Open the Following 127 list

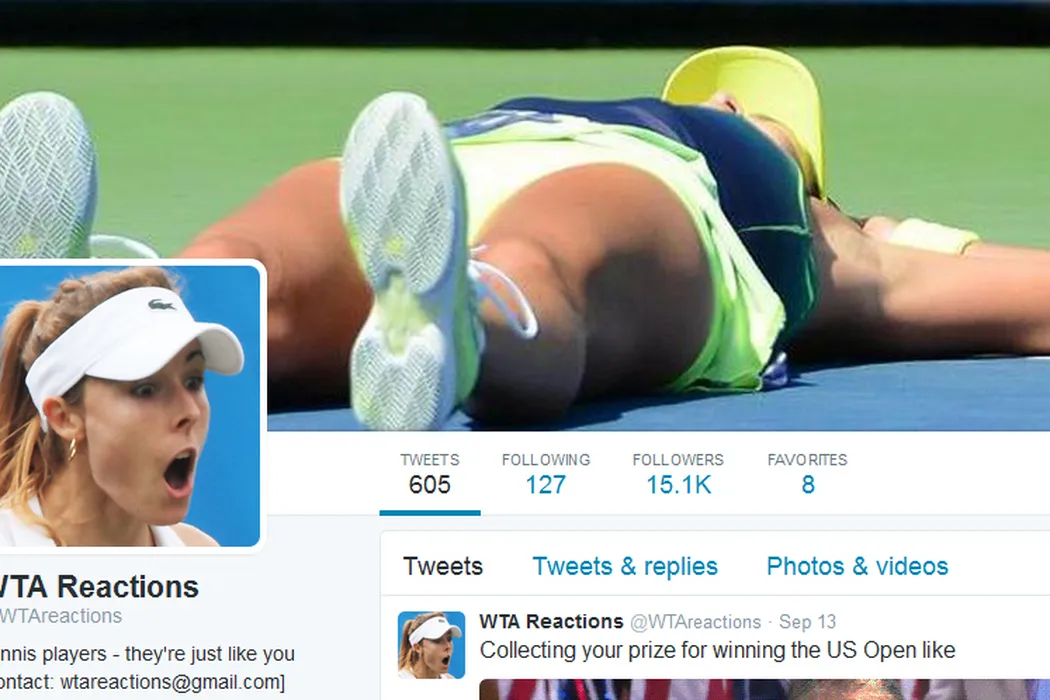coord(546,474)
